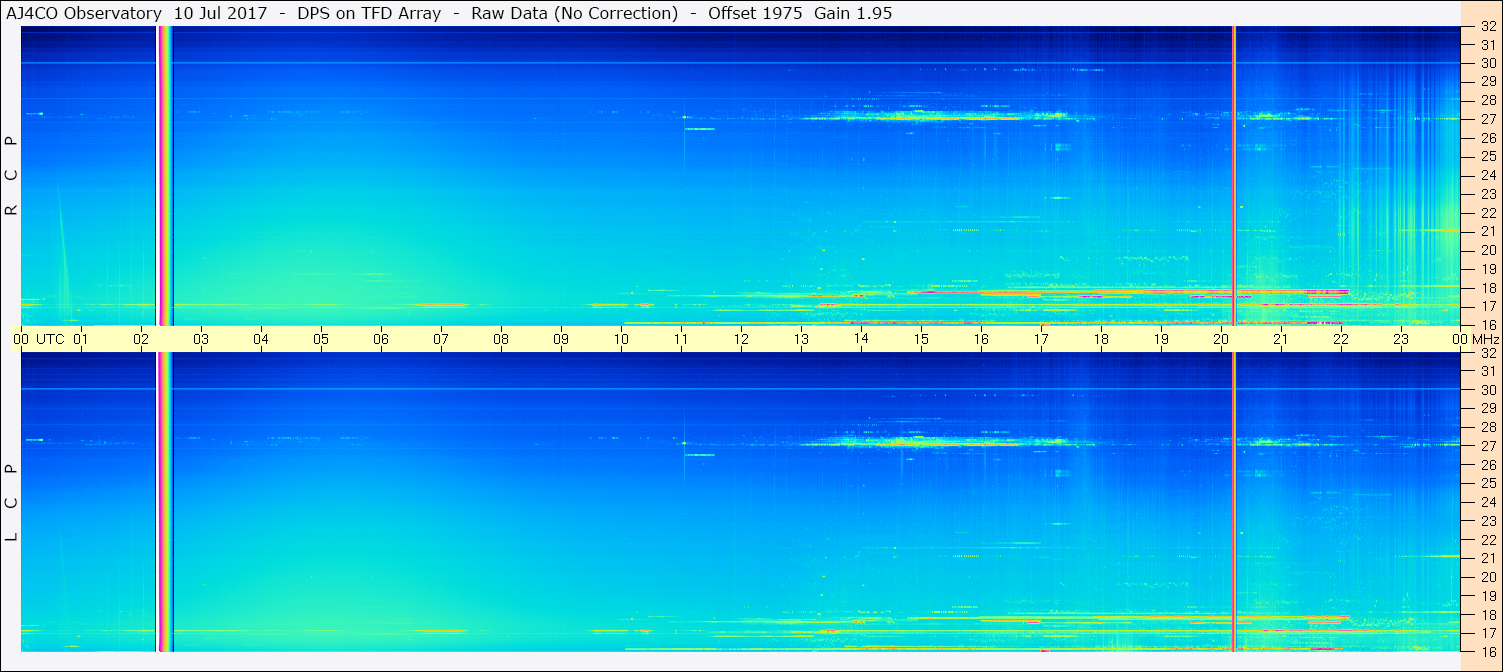Click the 21 MHz tick label in RCP panel
The image size is (1503, 672).
coord(1488,231)
